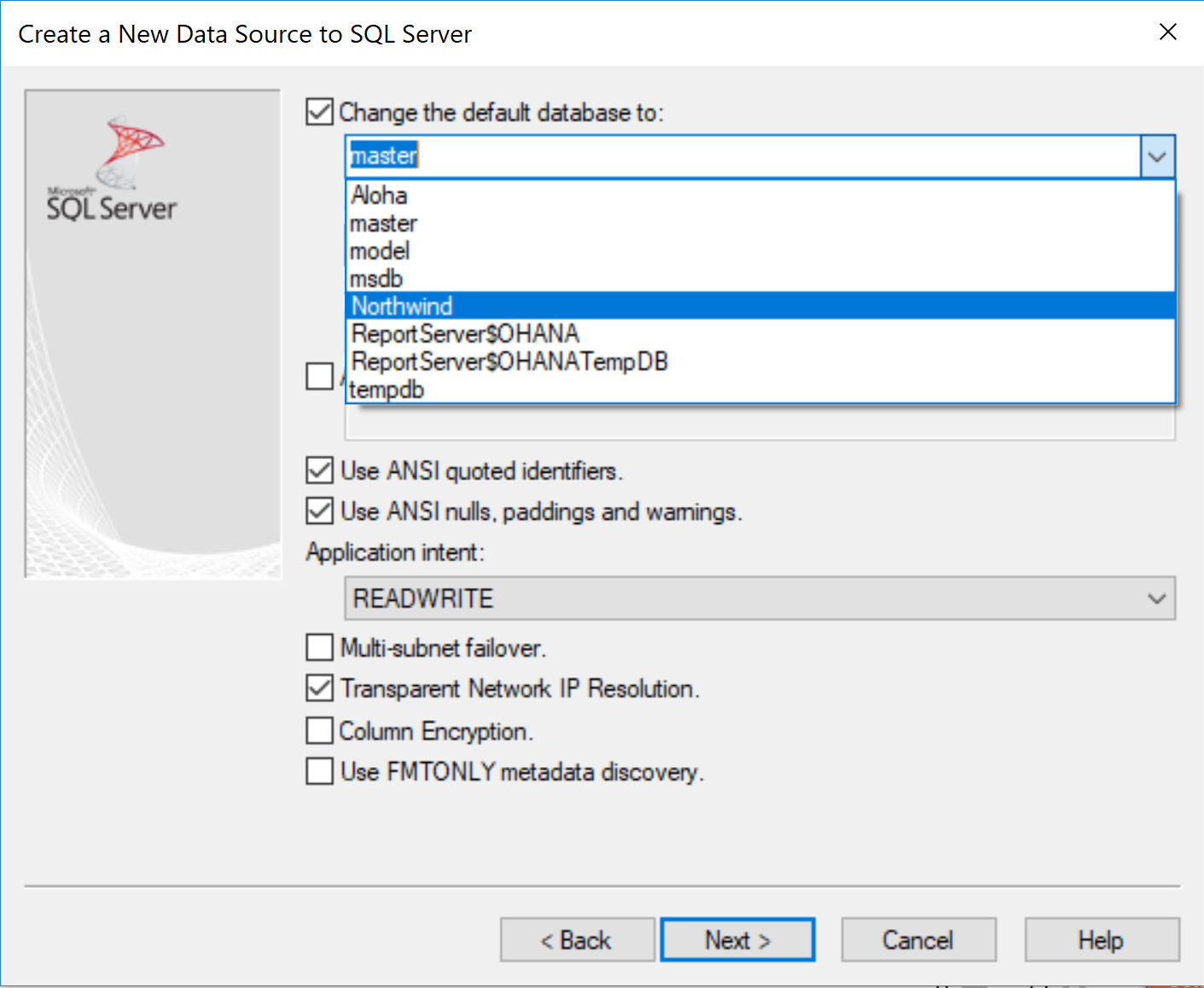This screenshot has height=988, width=1204.
Task: Expand the Application intent combo box
Action: point(1158,598)
